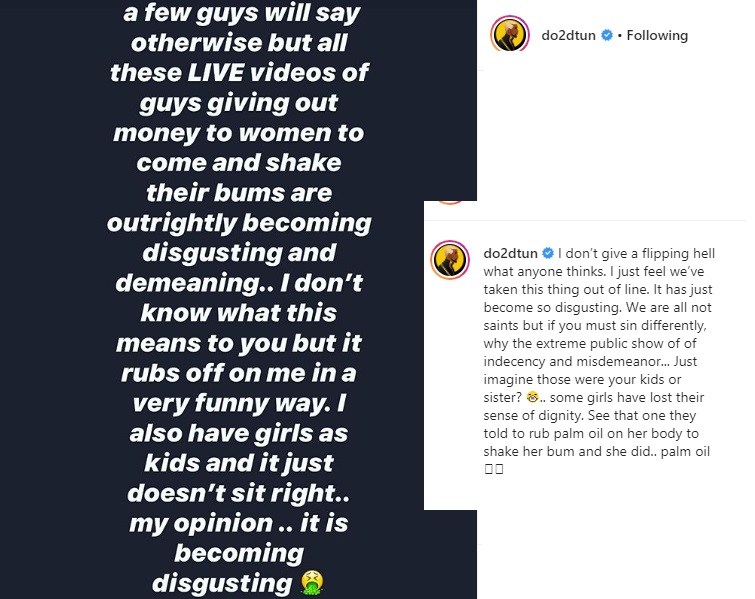Click the "my opinion .. it is" line

click(238, 523)
